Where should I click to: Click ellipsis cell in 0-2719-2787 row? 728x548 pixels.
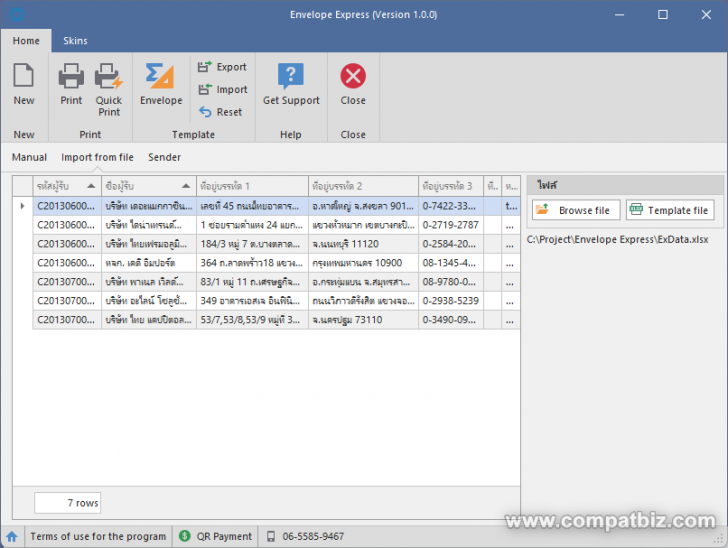(x=510, y=225)
